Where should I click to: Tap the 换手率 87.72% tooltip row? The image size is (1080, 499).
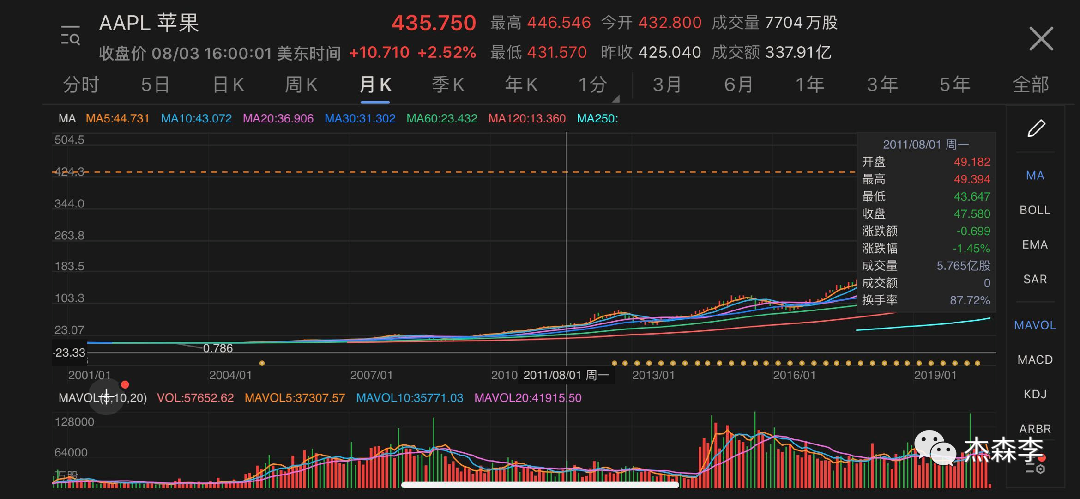click(926, 300)
